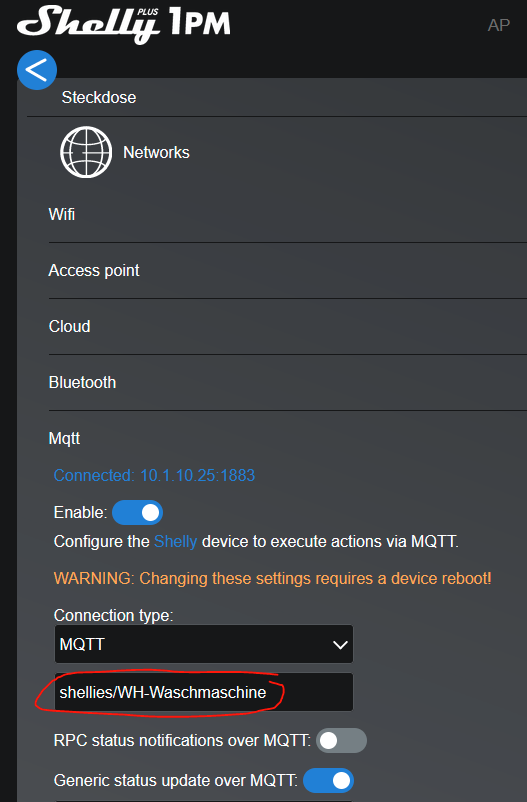This screenshot has height=802, width=527.
Task: Click the Networks globe icon
Action: point(86,152)
